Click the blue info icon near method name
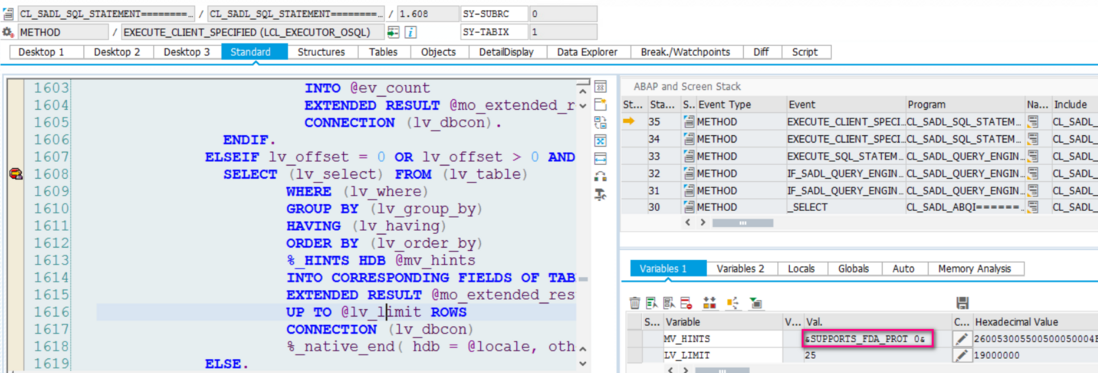Screen dimensions: 1098x373 411,32
